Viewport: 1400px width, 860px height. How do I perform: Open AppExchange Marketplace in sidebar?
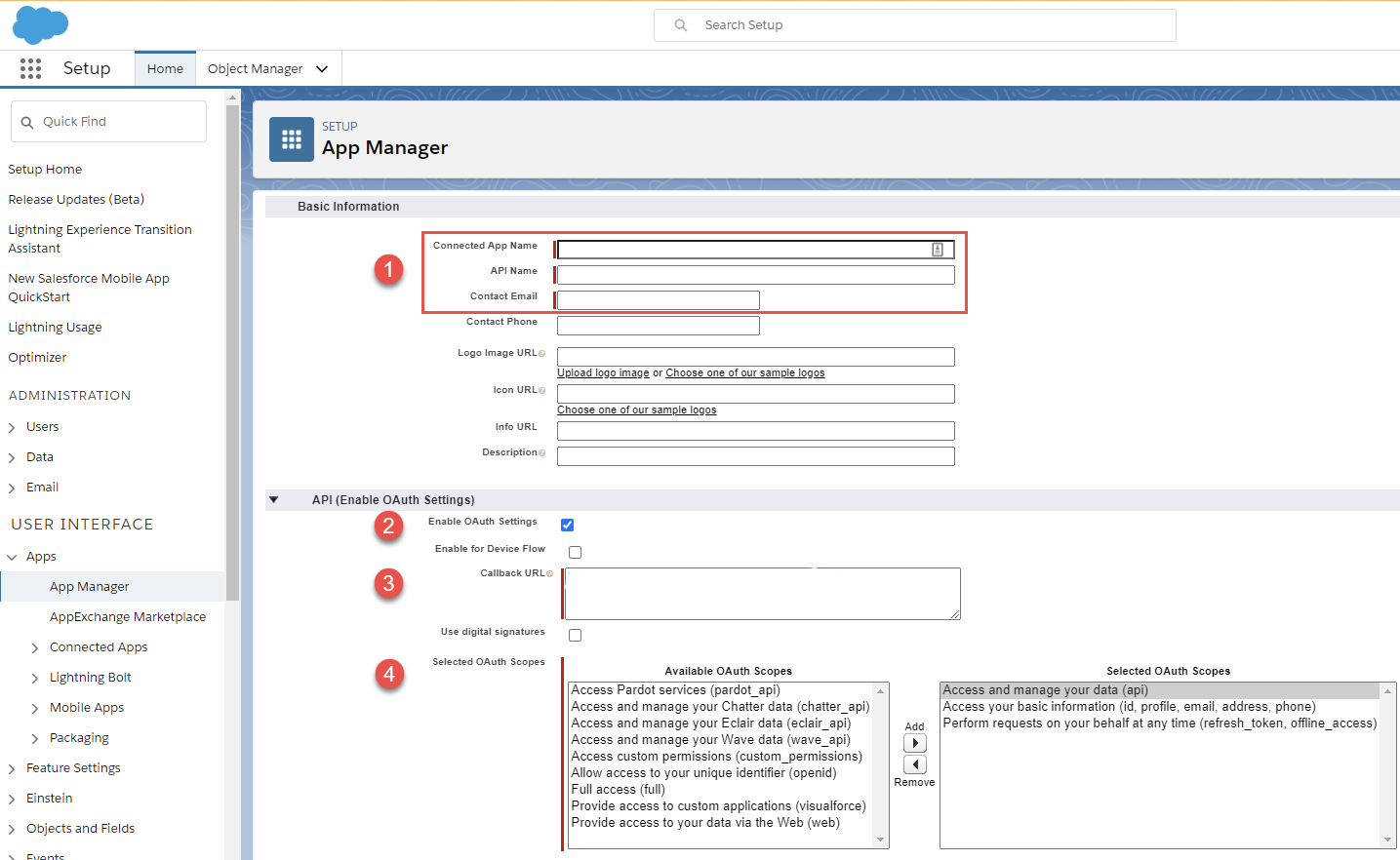pos(128,617)
